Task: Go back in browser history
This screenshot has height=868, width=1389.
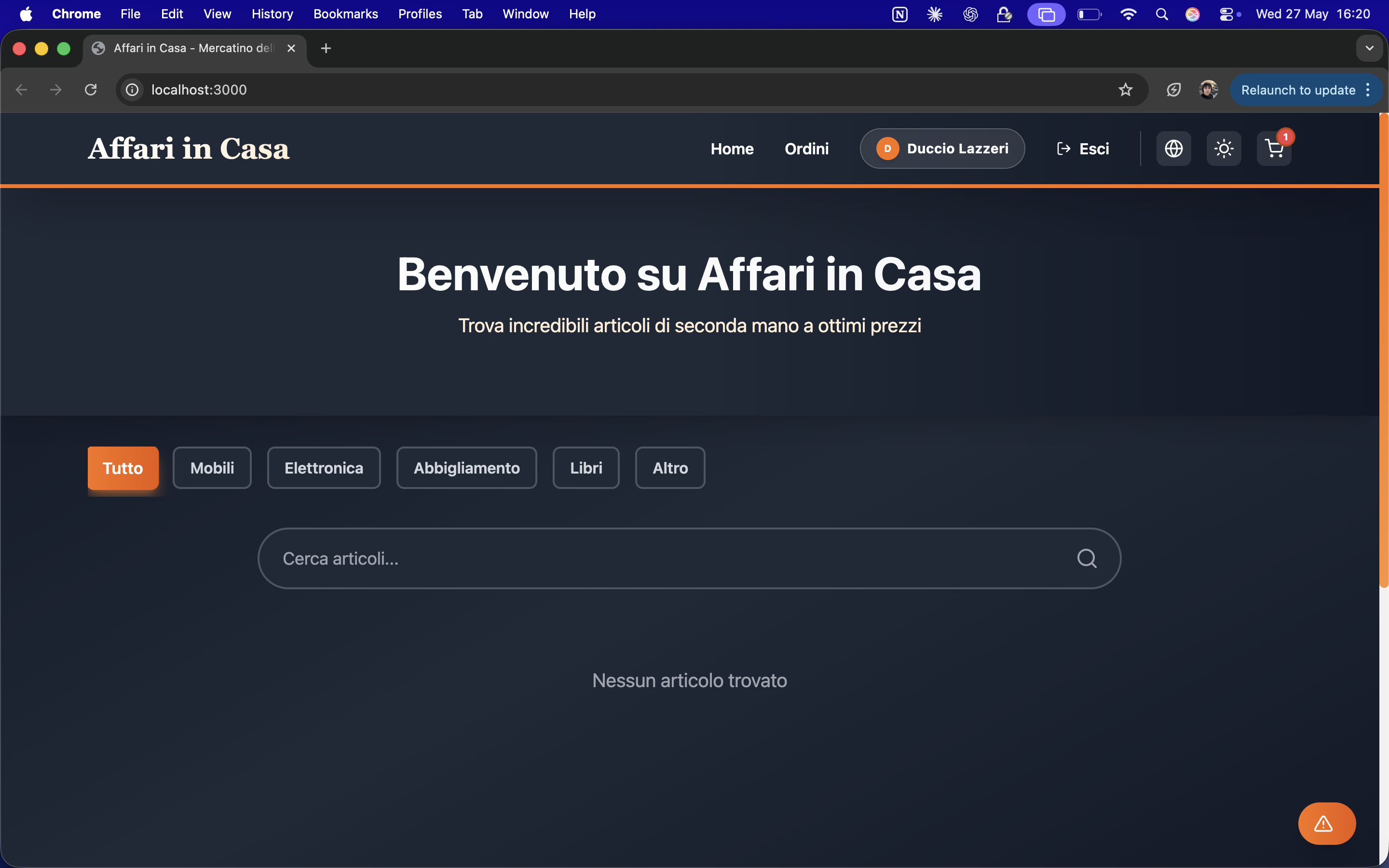Action: (x=21, y=90)
